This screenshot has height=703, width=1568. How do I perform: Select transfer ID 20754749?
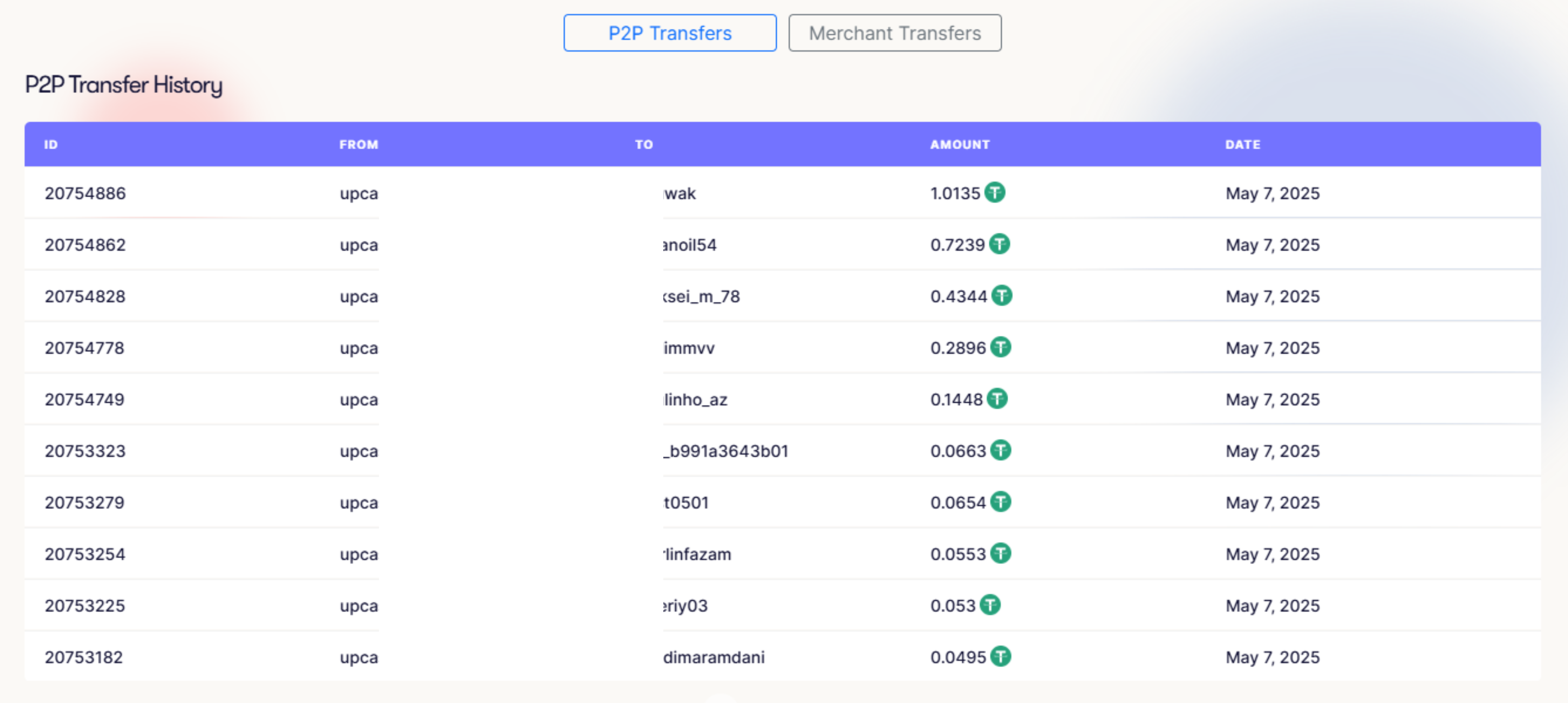[85, 400]
